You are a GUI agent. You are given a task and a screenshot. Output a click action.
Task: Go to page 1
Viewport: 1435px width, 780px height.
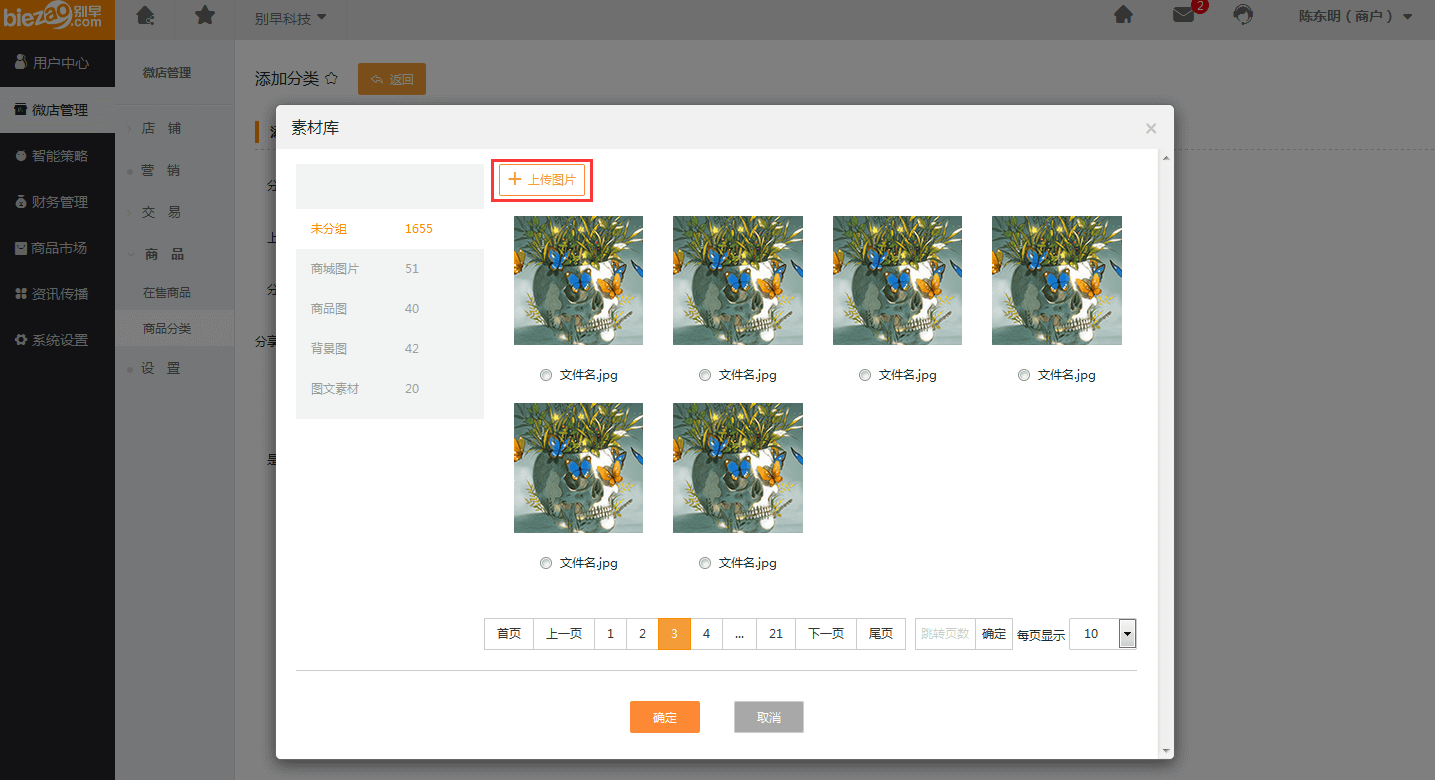pos(611,634)
